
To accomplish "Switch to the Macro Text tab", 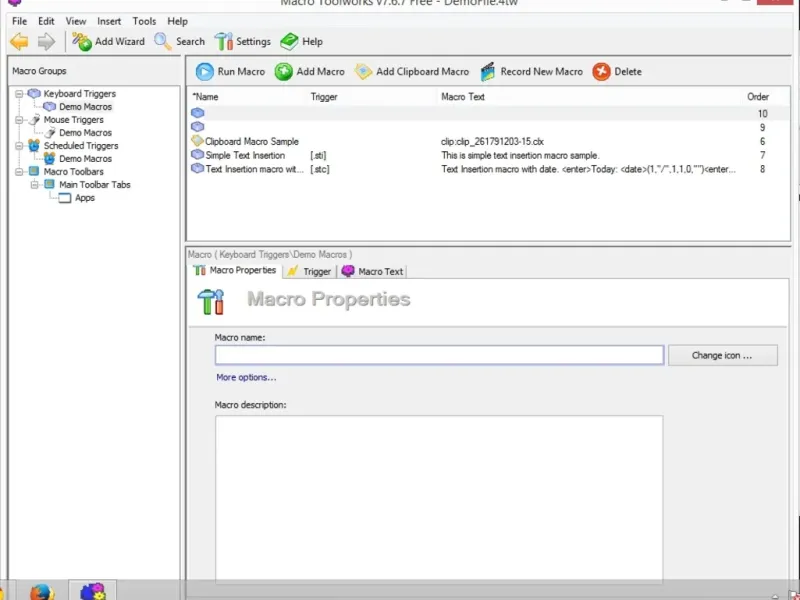I will [372, 271].
